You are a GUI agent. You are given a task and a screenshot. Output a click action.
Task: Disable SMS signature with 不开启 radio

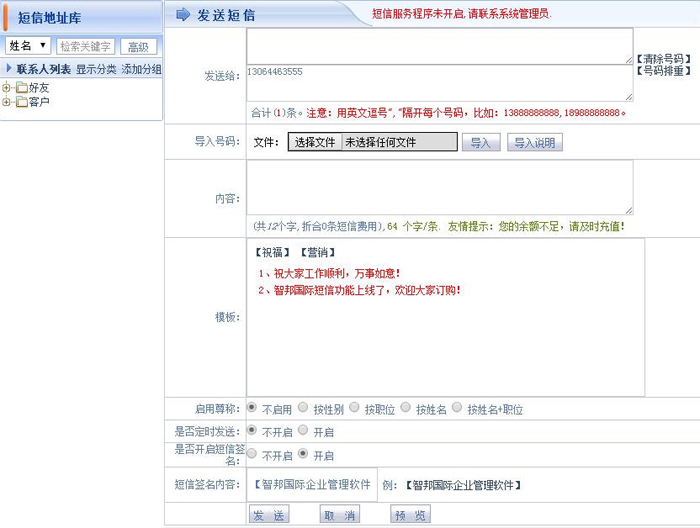(251, 454)
